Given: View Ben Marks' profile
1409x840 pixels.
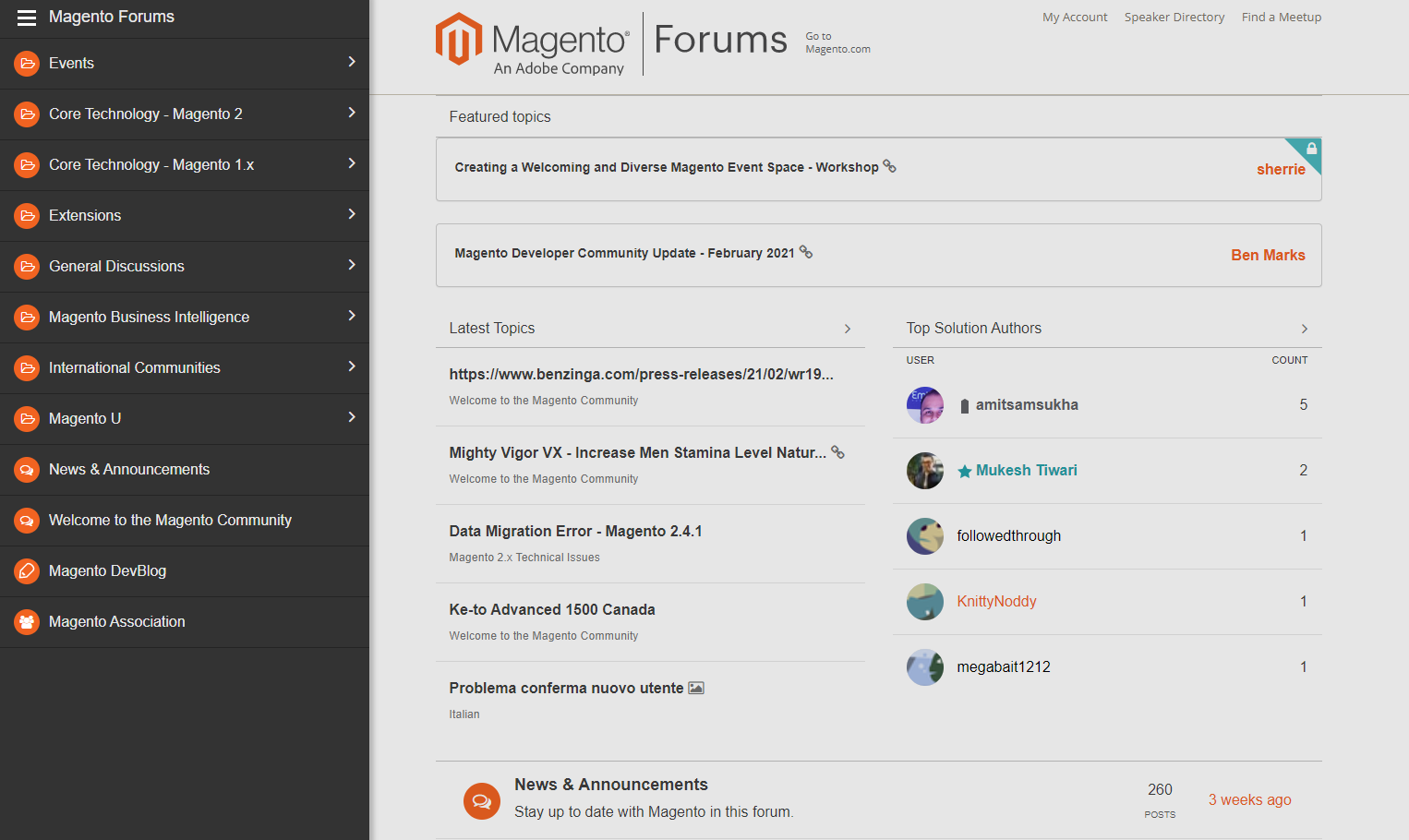Looking at the screenshot, I should (x=1268, y=256).
